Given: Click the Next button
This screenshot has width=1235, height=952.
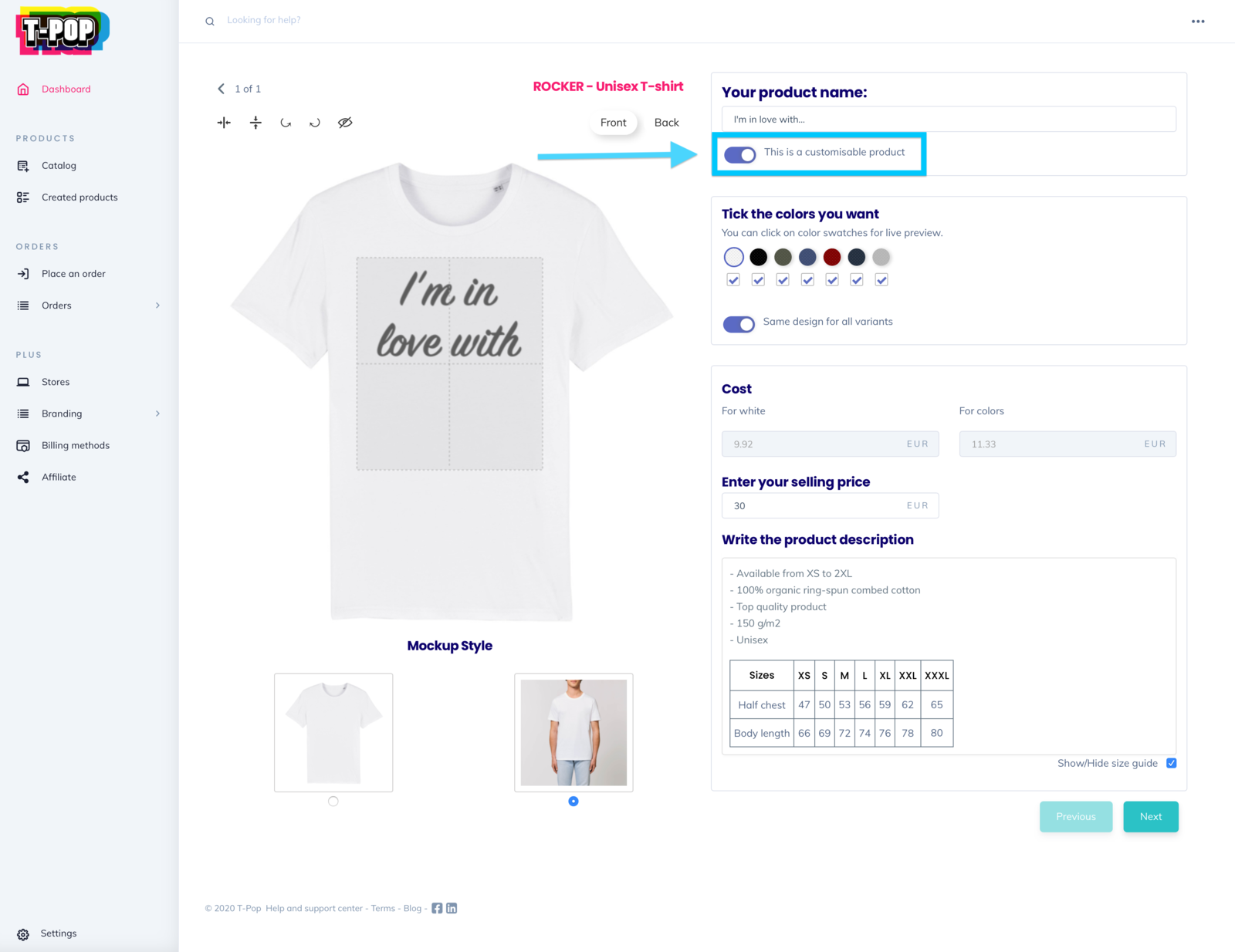Looking at the screenshot, I should [x=1150, y=816].
